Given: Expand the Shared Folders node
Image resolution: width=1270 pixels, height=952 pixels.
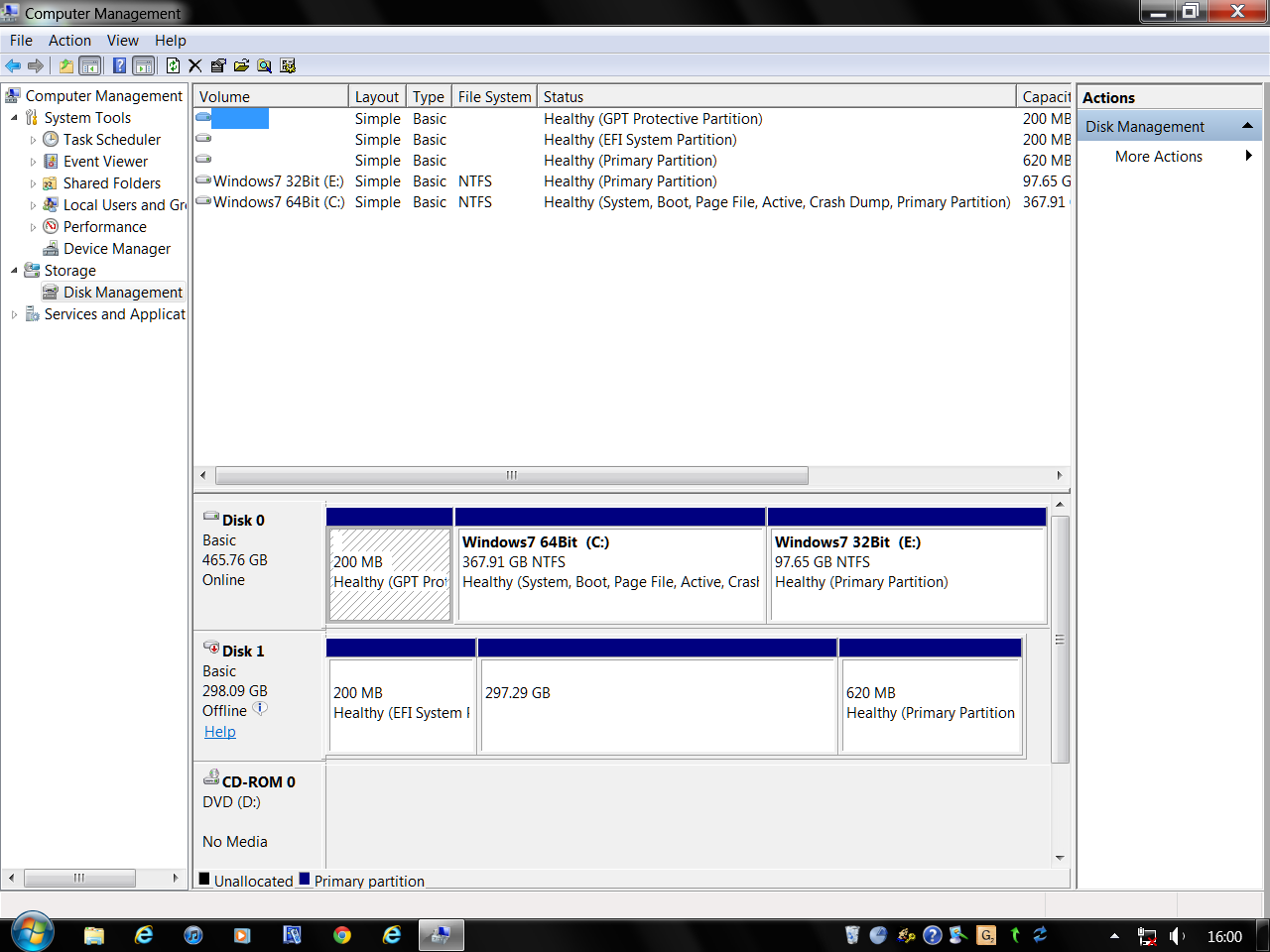Looking at the screenshot, I should [33, 183].
